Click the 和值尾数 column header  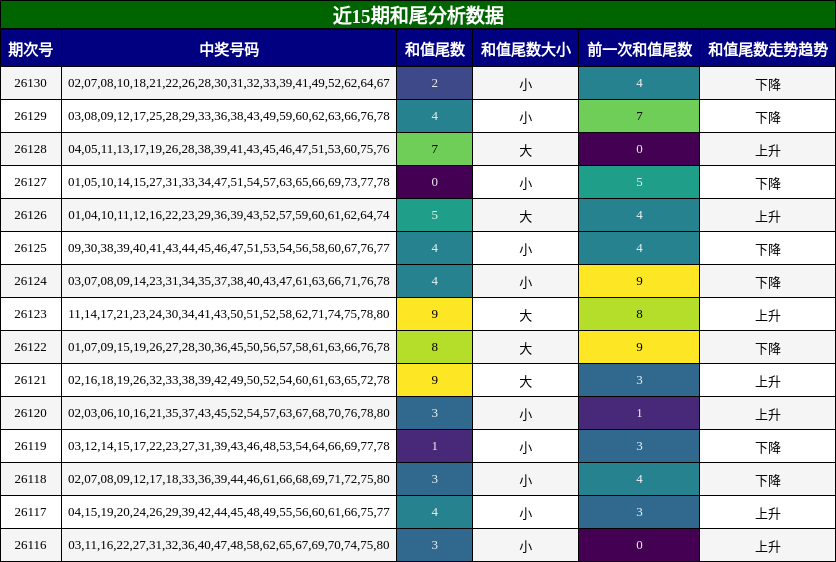point(435,49)
